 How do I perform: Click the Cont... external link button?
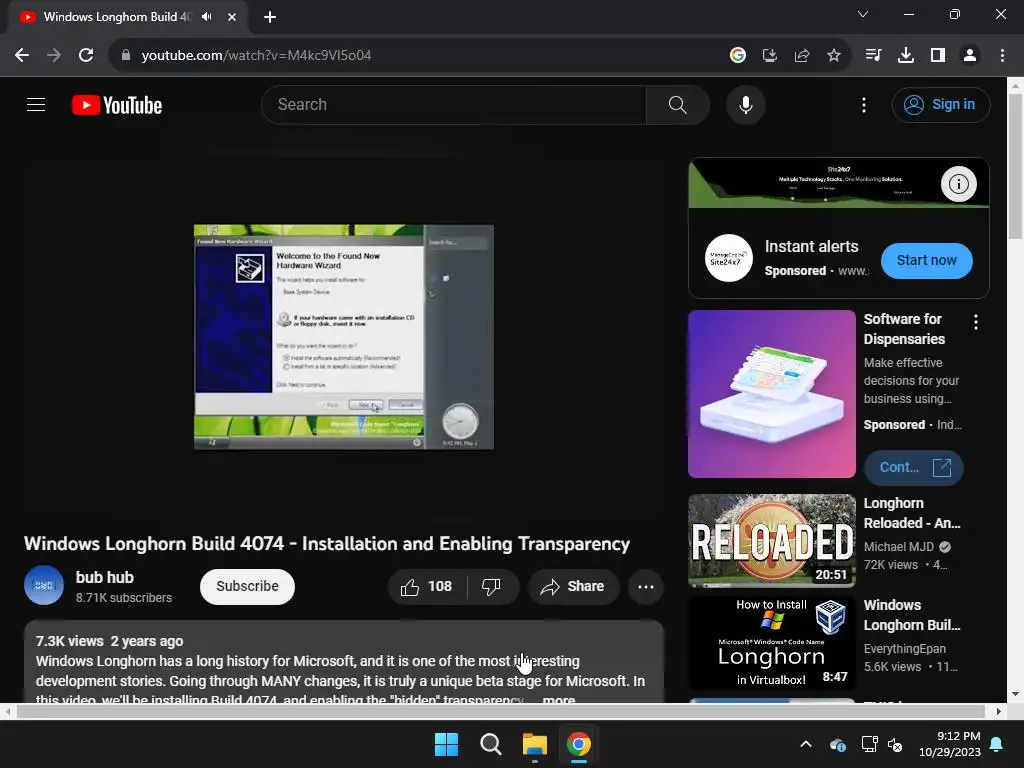(913, 468)
